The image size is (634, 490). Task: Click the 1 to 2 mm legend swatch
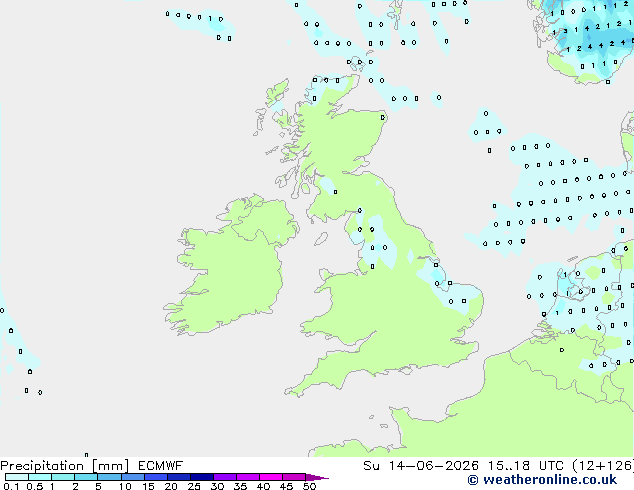(x=63, y=477)
